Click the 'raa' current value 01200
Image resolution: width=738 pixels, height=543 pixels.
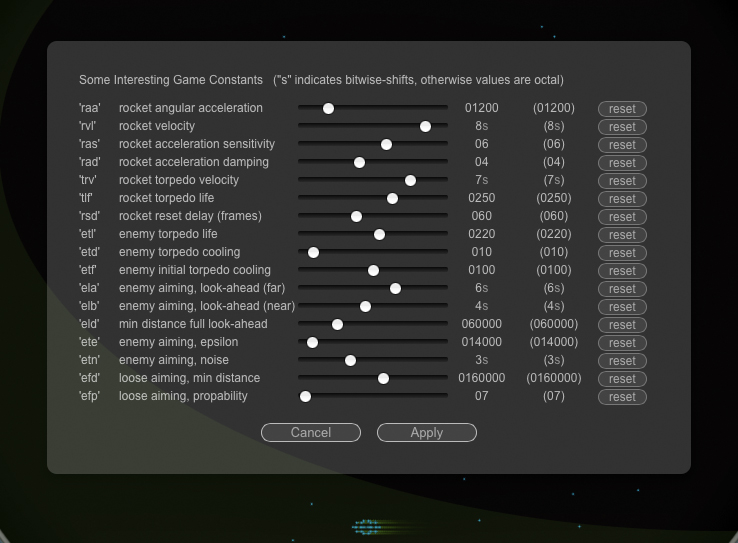(x=481, y=108)
